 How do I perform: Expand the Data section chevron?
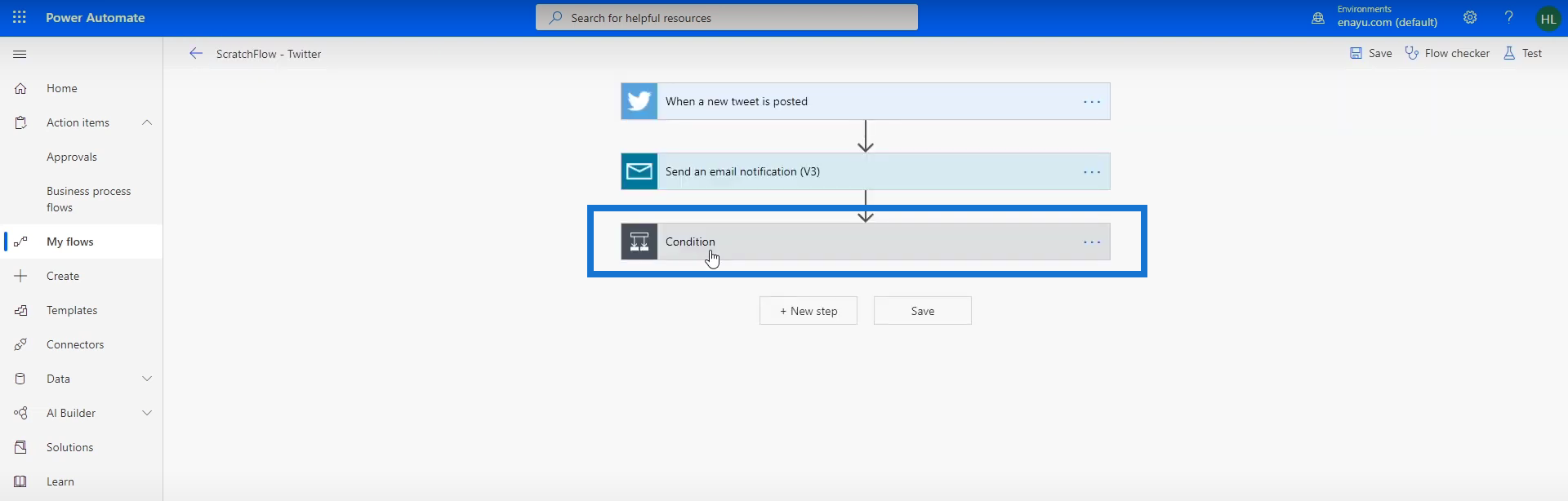click(147, 379)
